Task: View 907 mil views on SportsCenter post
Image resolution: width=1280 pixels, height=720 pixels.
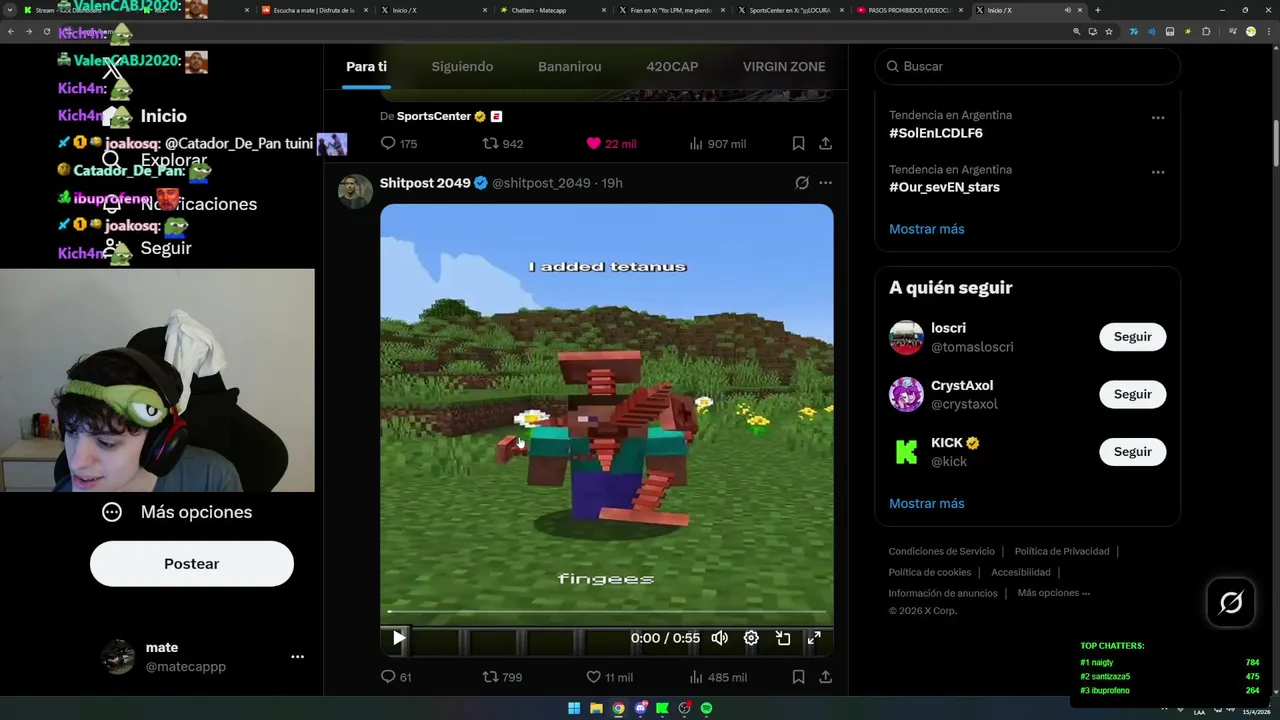Action: [717, 144]
